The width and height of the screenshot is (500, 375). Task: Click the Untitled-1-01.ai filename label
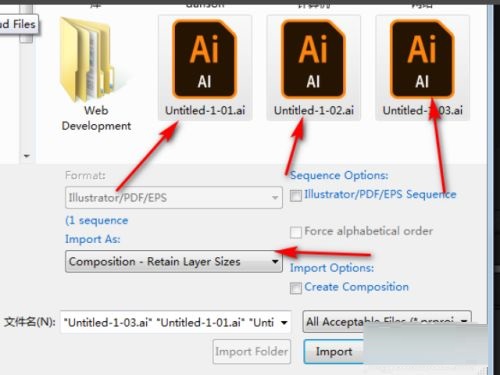point(205,110)
